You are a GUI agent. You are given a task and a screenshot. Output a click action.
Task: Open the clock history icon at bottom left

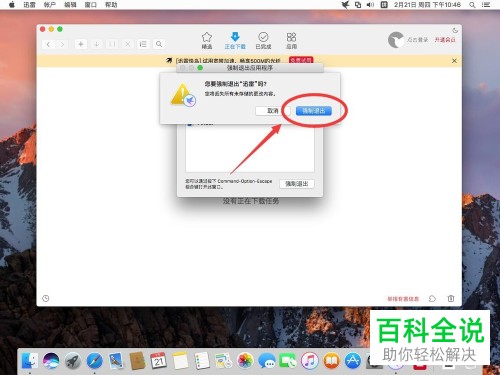46,298
